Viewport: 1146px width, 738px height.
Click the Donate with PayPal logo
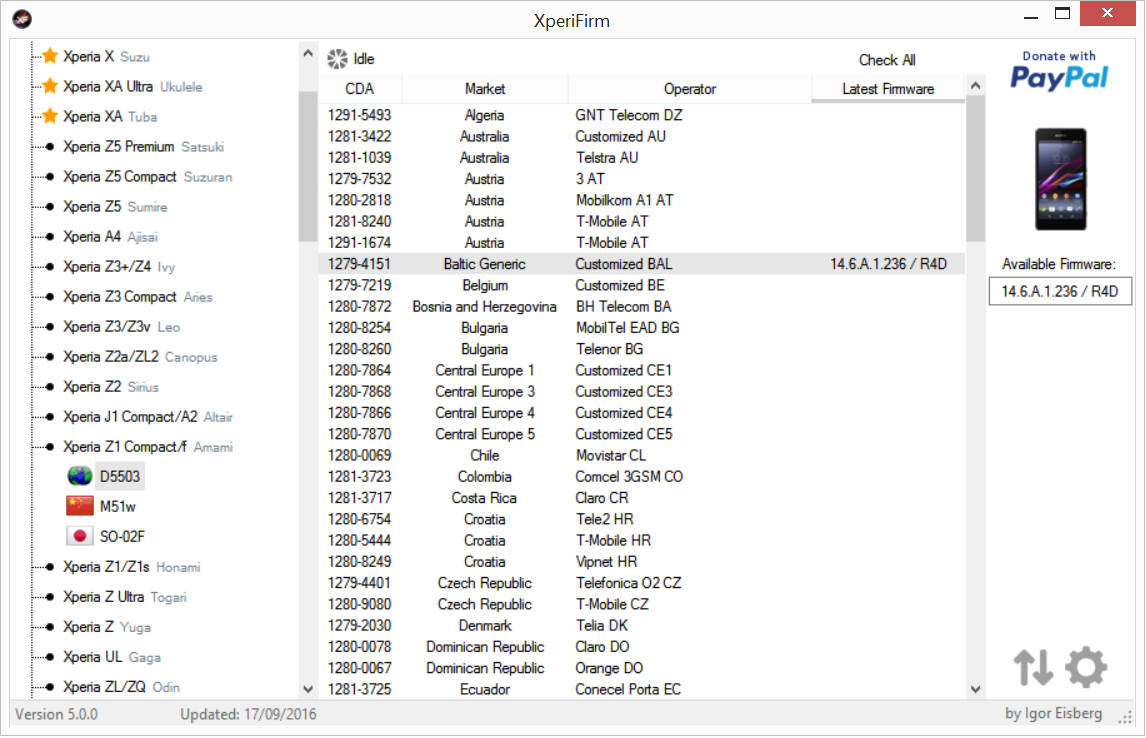[1059, 71]
